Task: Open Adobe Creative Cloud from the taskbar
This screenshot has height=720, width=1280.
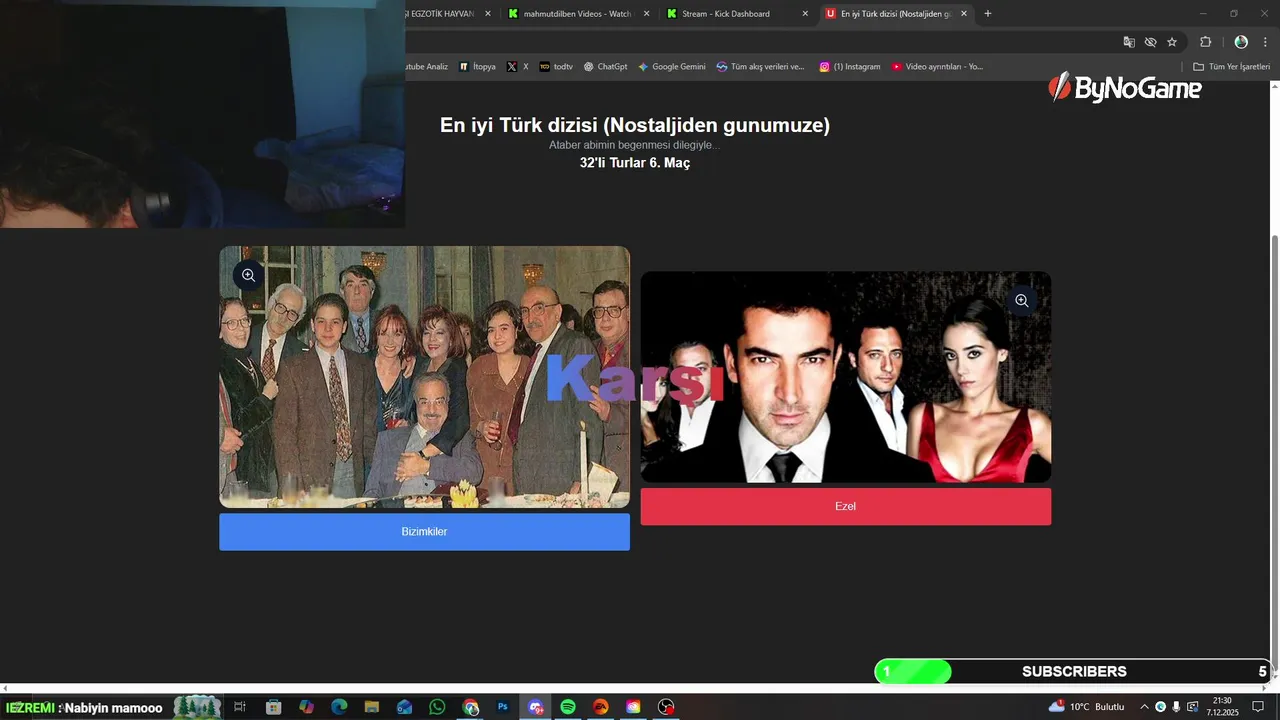Action: pyautogui.click(x=633, y=707)
